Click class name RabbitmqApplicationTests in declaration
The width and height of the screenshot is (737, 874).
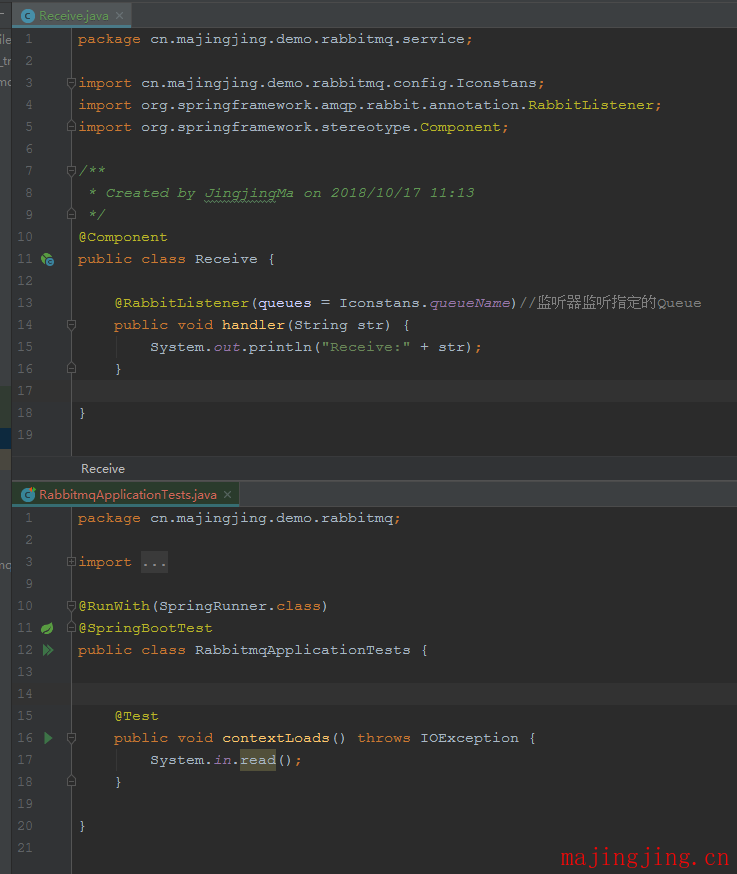(x=303, y=650)
